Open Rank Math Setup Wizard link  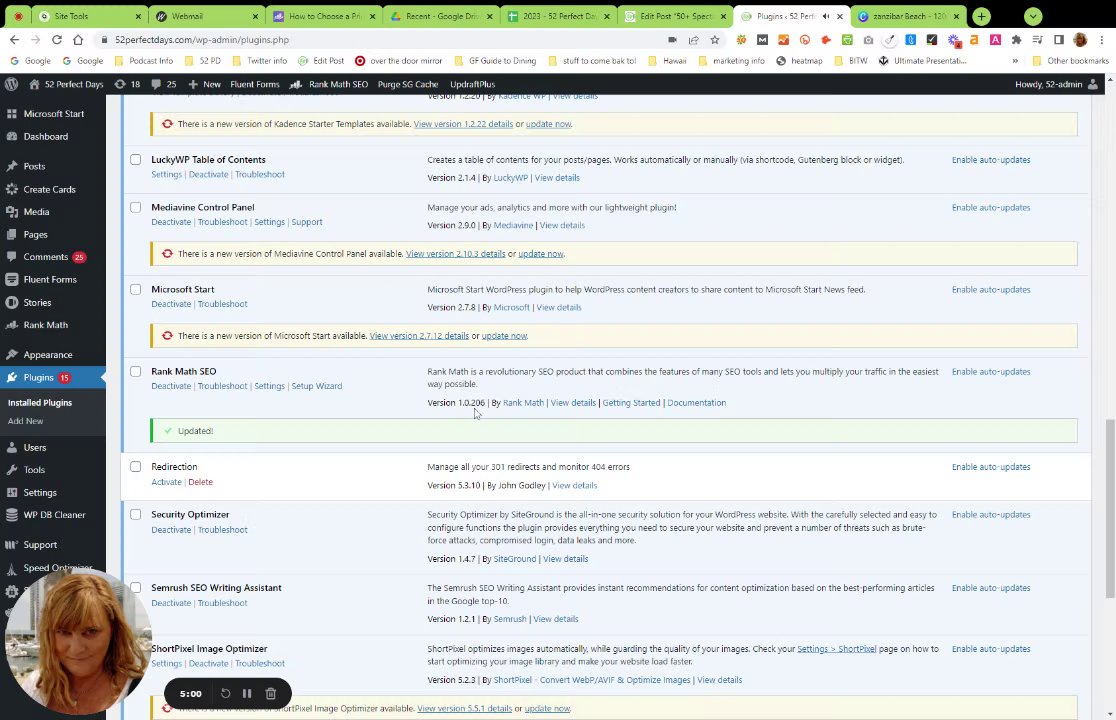coord(317,386)
